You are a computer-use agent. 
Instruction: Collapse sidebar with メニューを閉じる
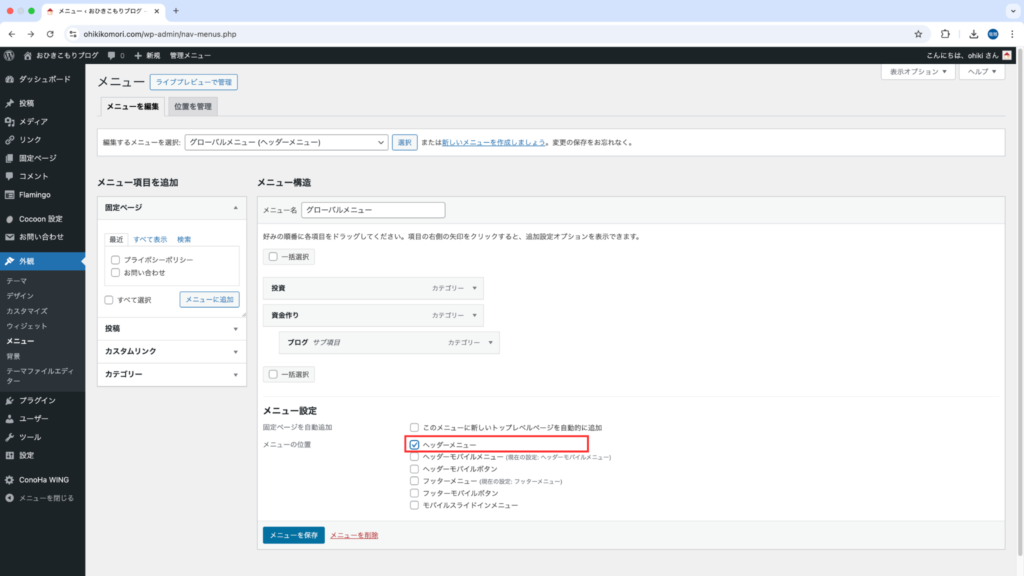pos(46,497)
